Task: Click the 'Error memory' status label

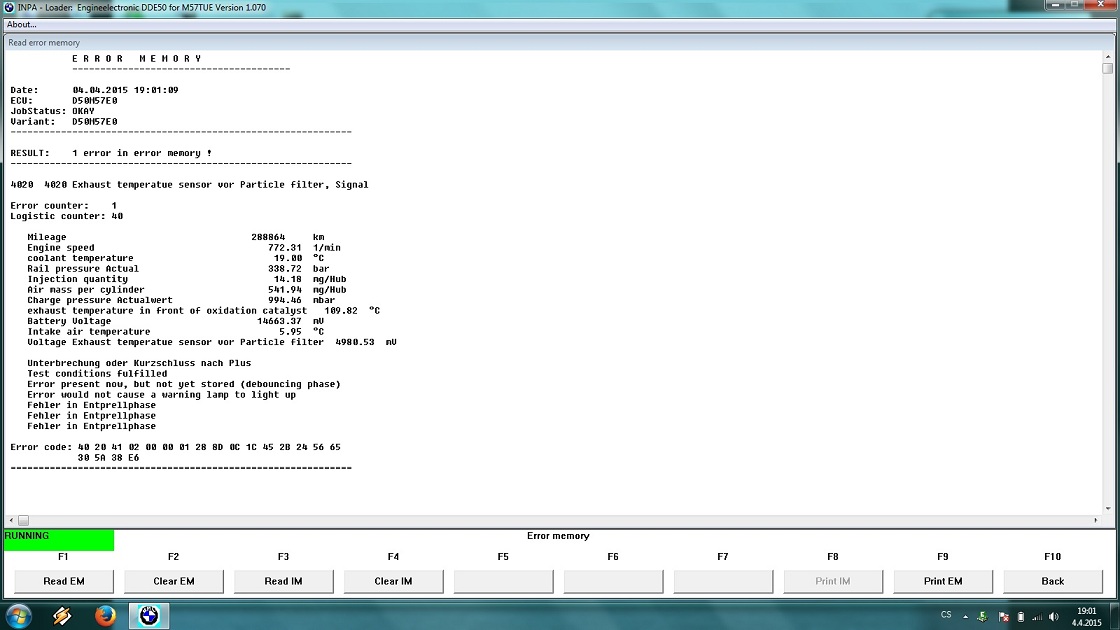Action: (558, 536)
